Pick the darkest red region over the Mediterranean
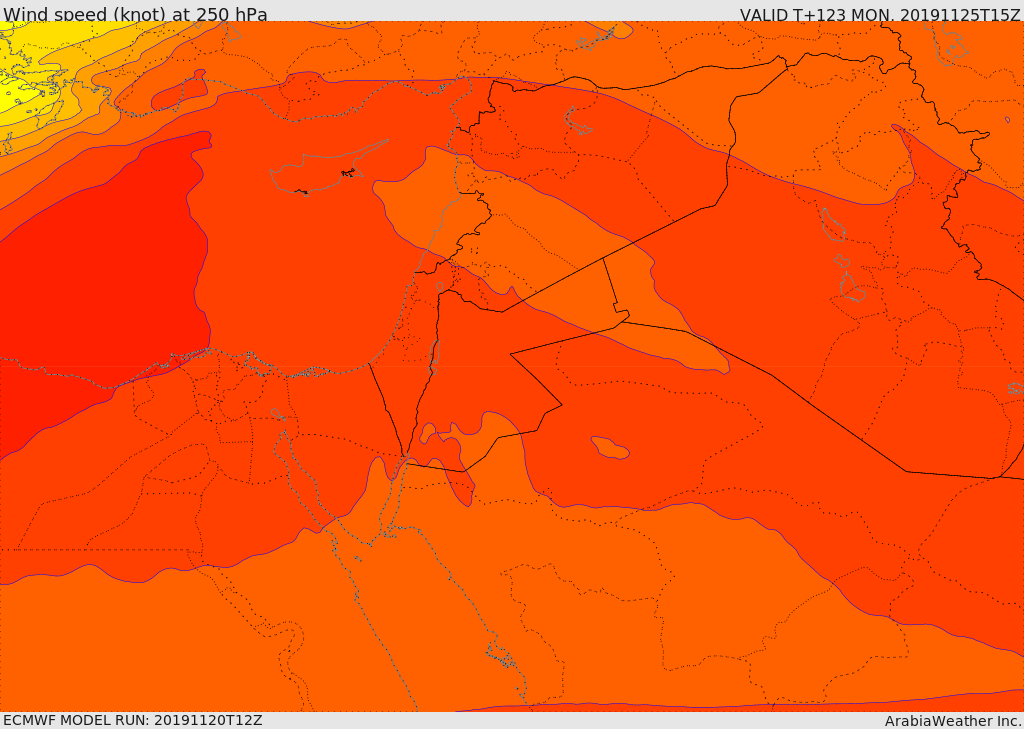The image size is (1024, 729). (100, 280)
